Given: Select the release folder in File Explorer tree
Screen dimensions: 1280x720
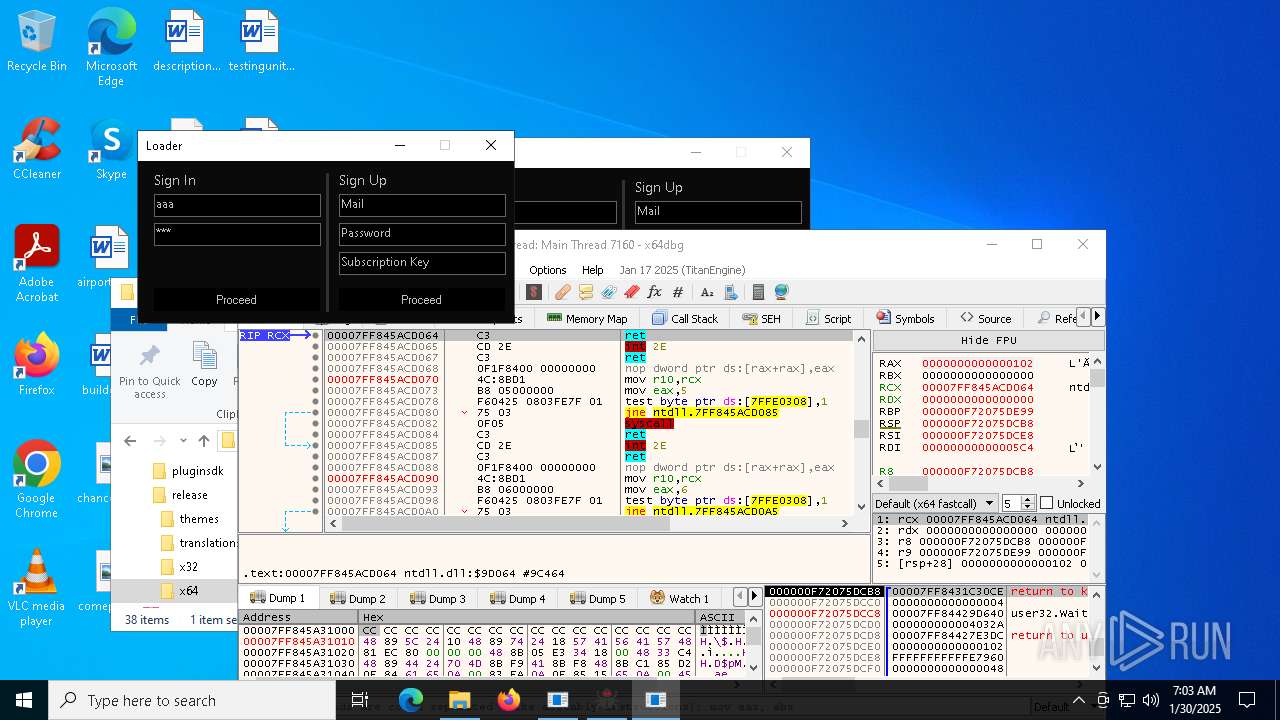Looking at the screenshot, I should pyautogui.click(x=189, y=495).
